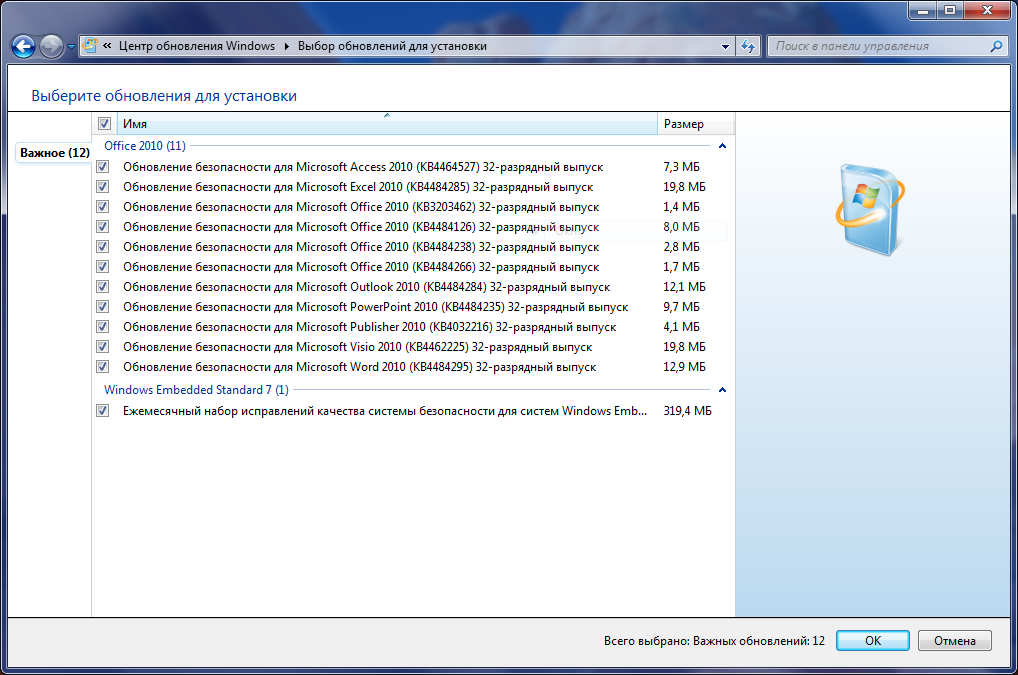Click the Windows Update breadcrumb

[x=197, y=46]
